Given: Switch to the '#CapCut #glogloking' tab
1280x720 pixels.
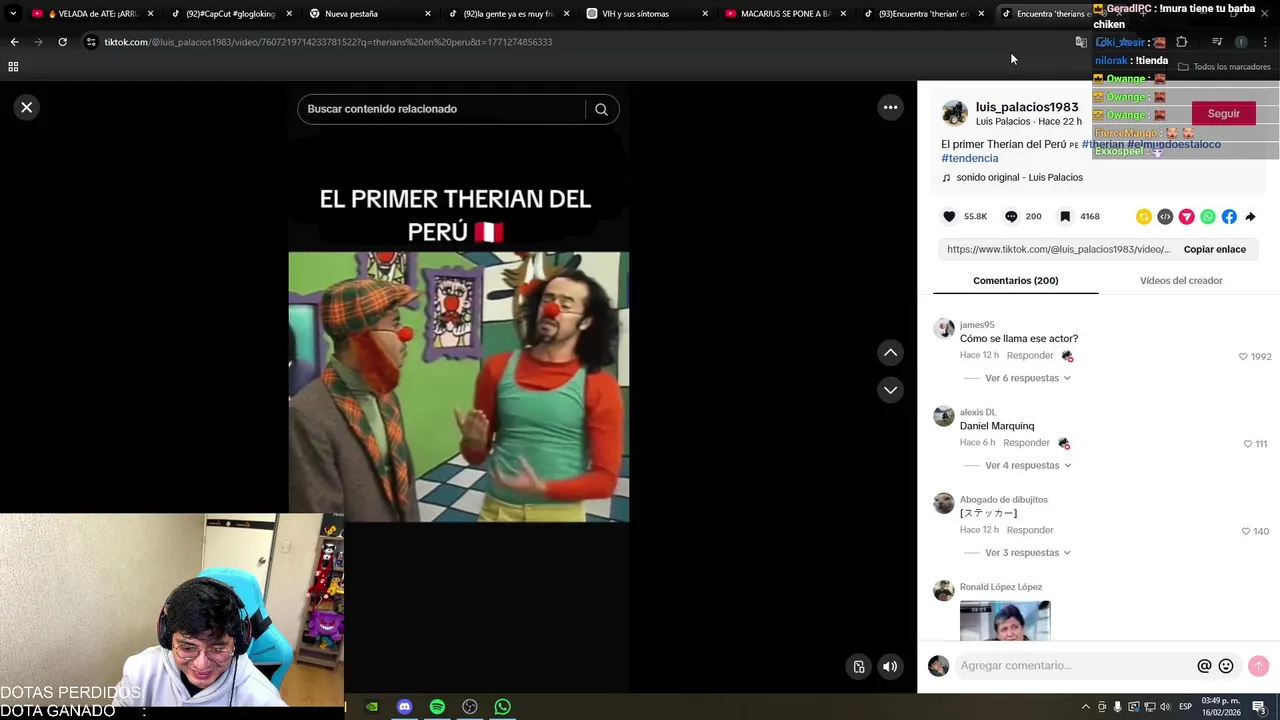Looking at the screenshot, I should click(x=231, y=14).
